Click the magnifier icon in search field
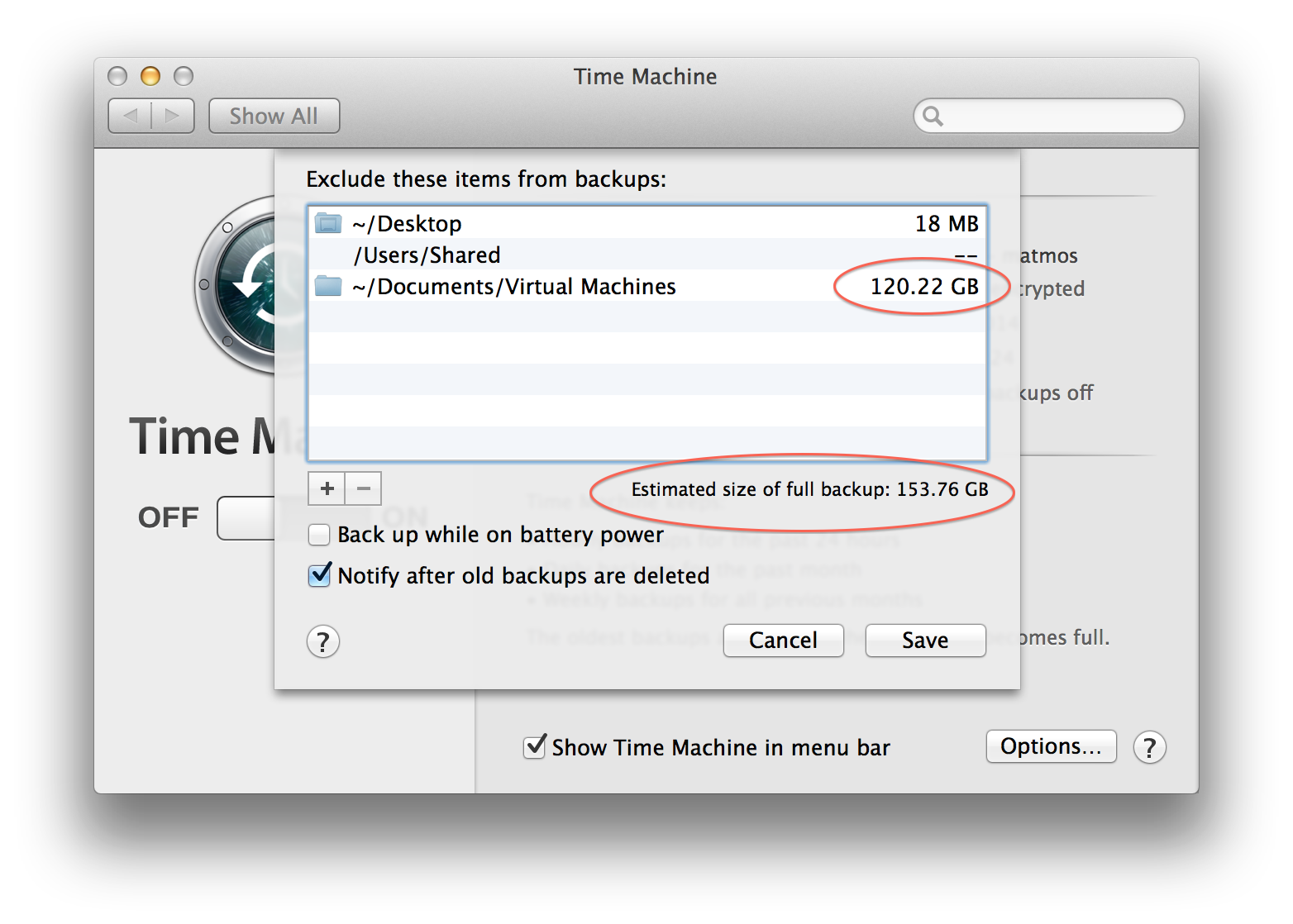This screenshot has height=924, width=1293. pos(933,116)
